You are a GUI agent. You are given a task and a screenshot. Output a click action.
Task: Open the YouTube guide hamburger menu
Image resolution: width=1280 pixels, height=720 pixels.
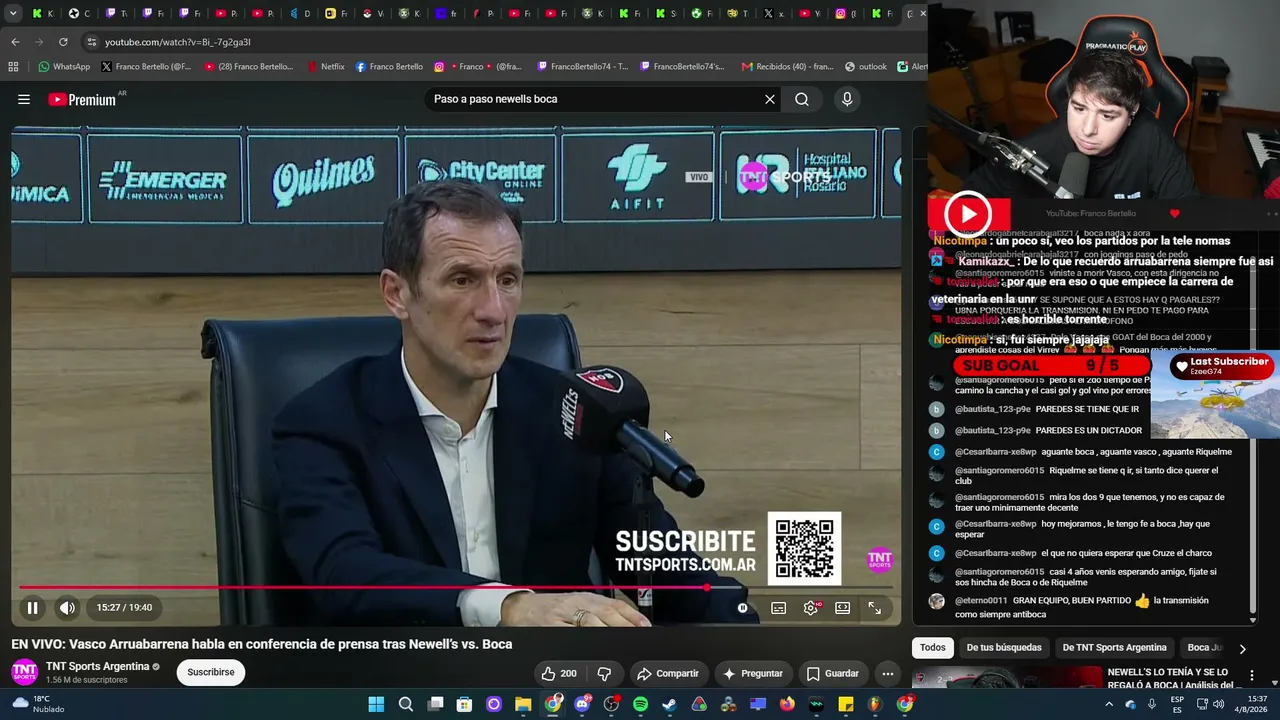24,99
